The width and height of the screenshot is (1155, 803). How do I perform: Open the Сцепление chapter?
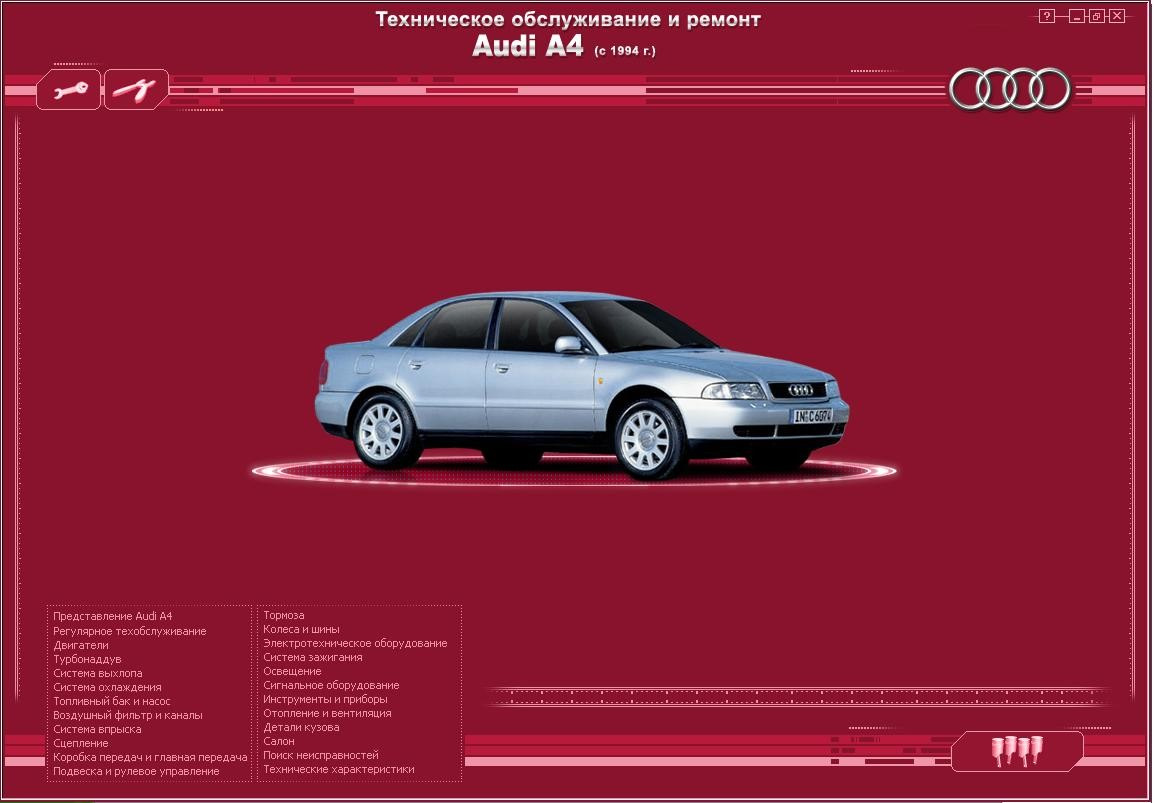coord(80,743)
